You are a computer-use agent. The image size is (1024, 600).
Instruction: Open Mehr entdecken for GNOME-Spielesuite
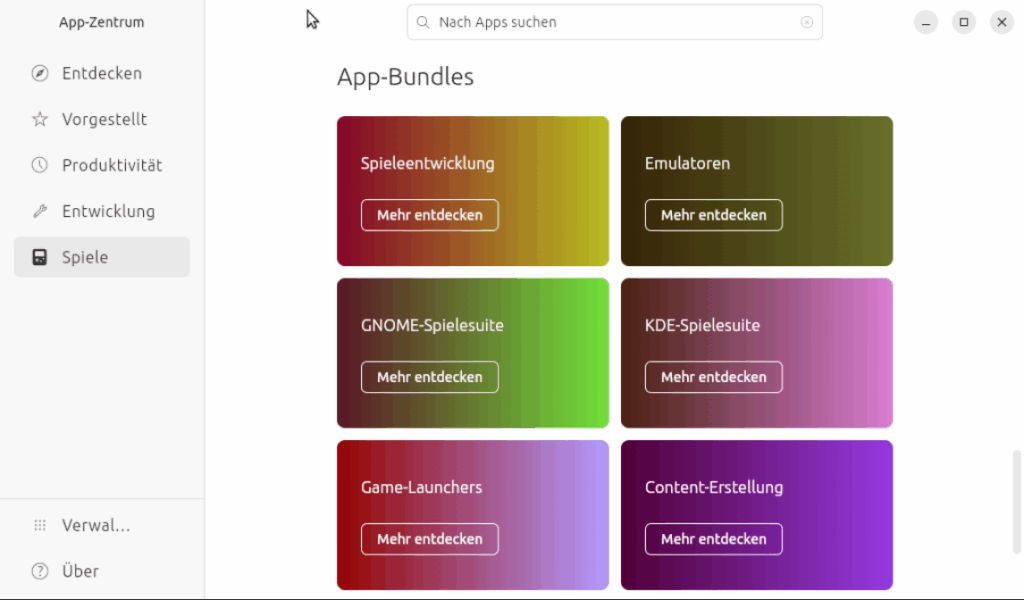[429, 377]
